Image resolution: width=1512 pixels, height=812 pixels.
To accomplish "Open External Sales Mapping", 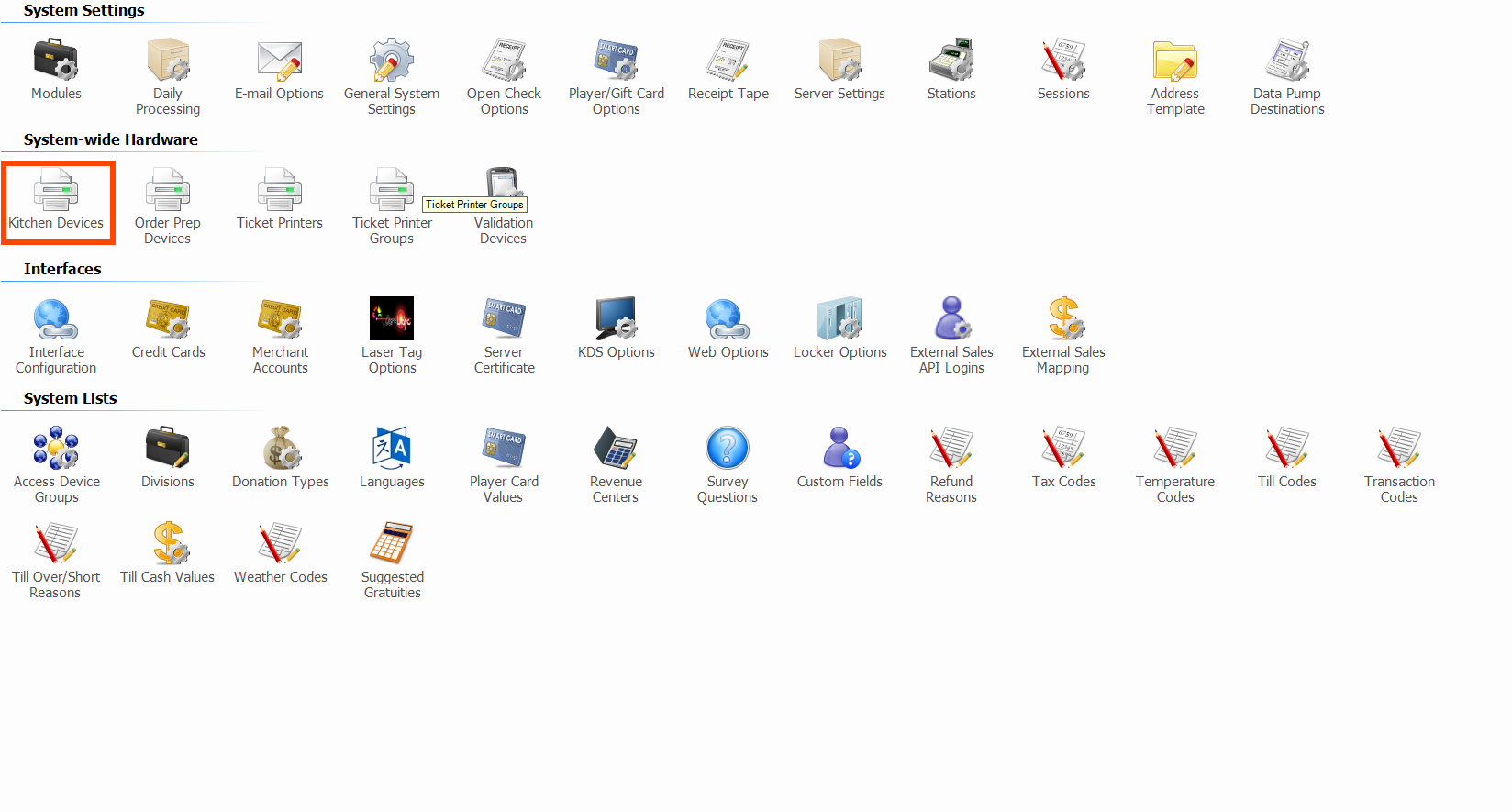I will [1063, 319].
